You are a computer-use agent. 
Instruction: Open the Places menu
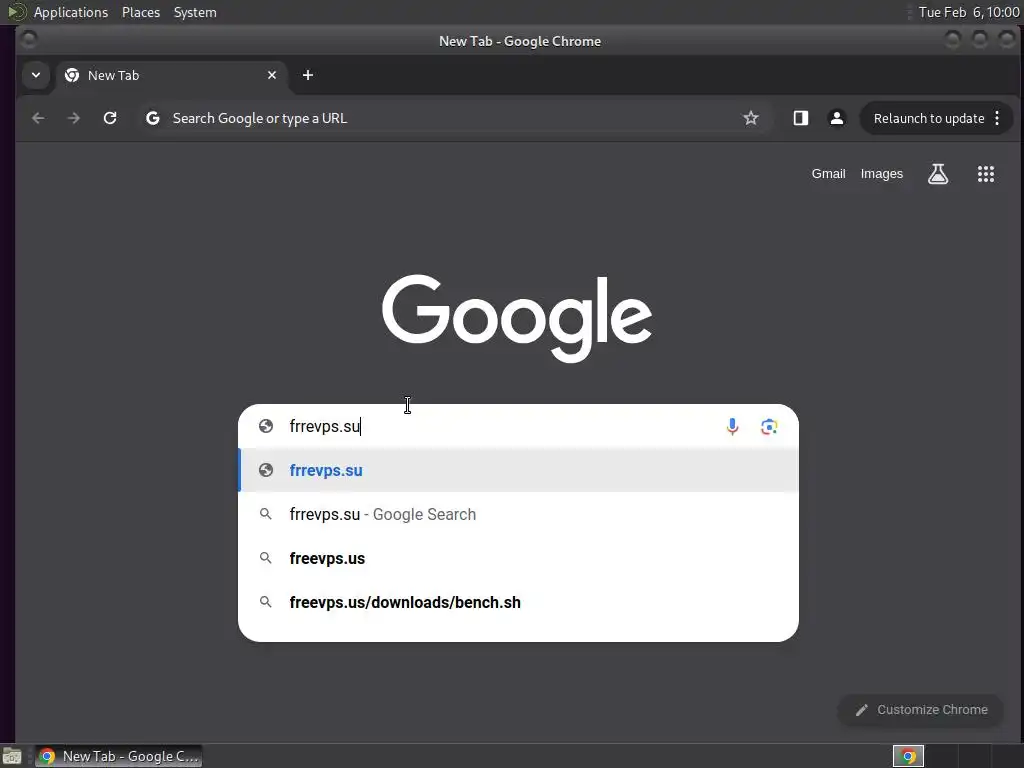pos(141,12)
